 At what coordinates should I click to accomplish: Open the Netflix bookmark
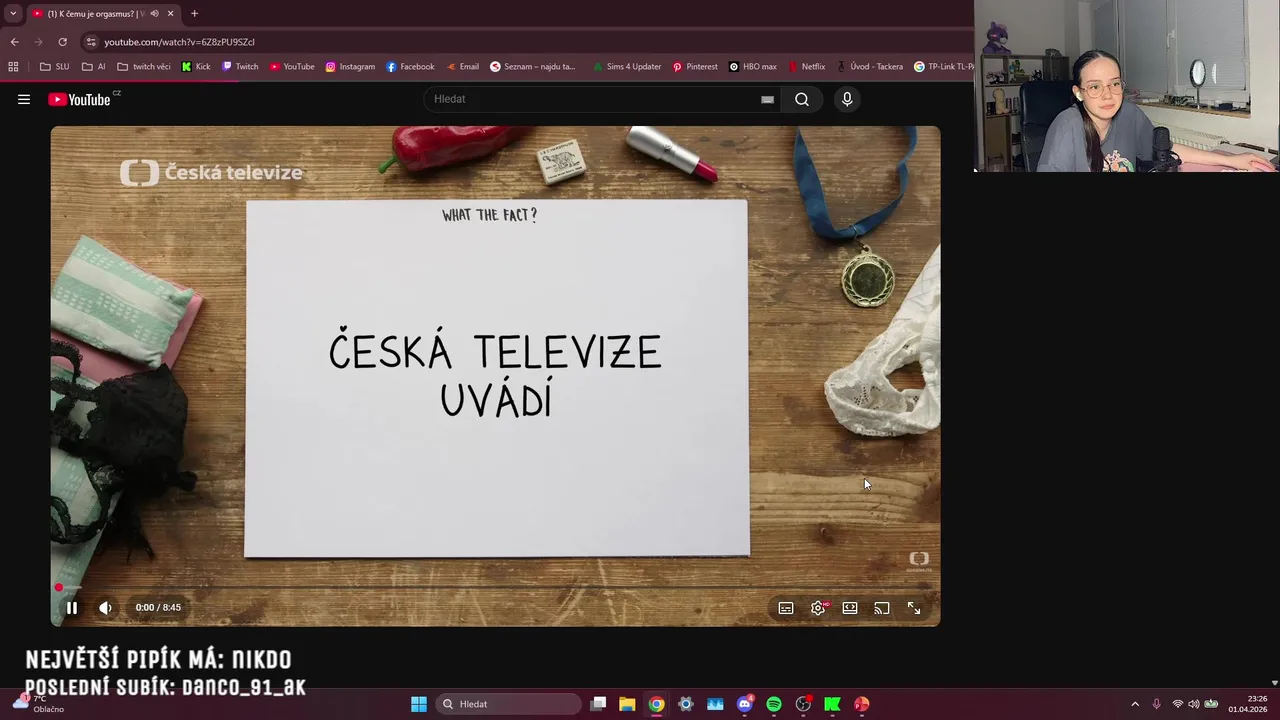point(806,67)
